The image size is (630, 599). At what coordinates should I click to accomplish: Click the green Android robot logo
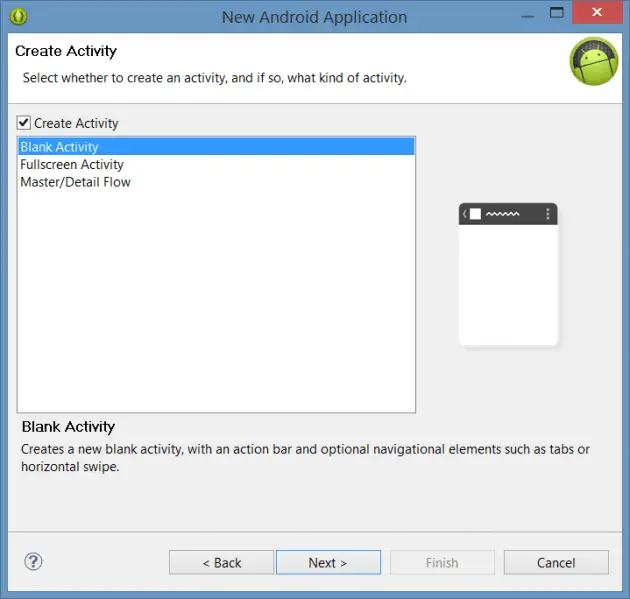coord(594,62)
